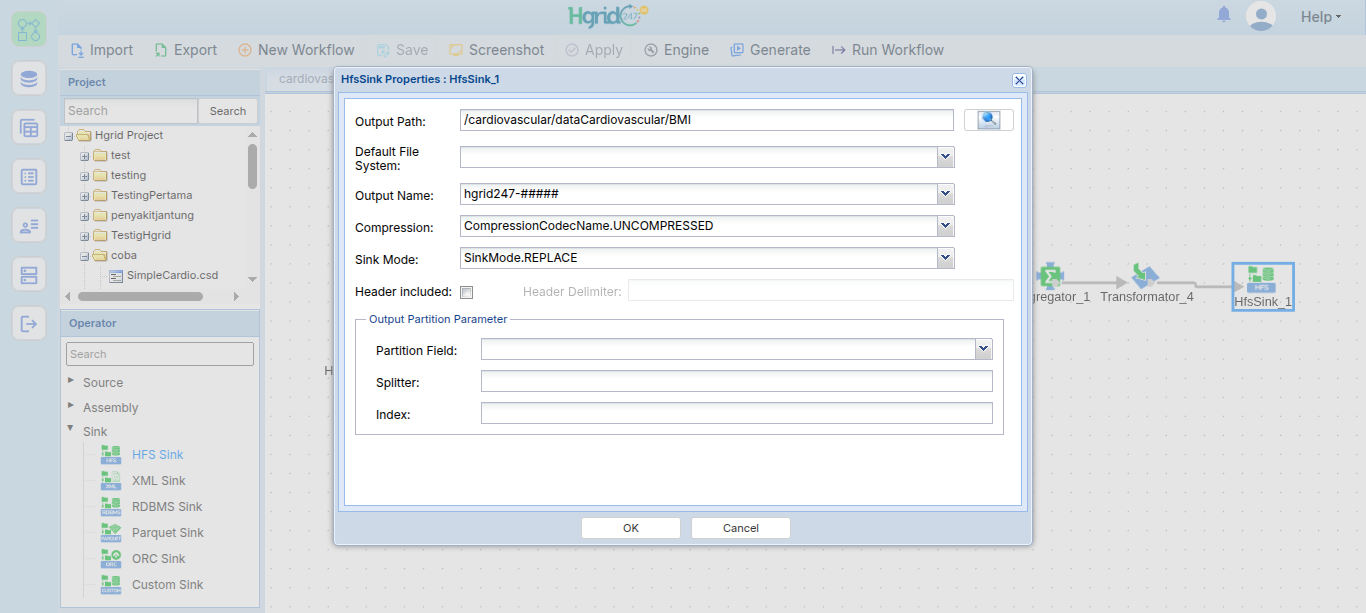Open the Partition Field dropdown

[984, 349]
